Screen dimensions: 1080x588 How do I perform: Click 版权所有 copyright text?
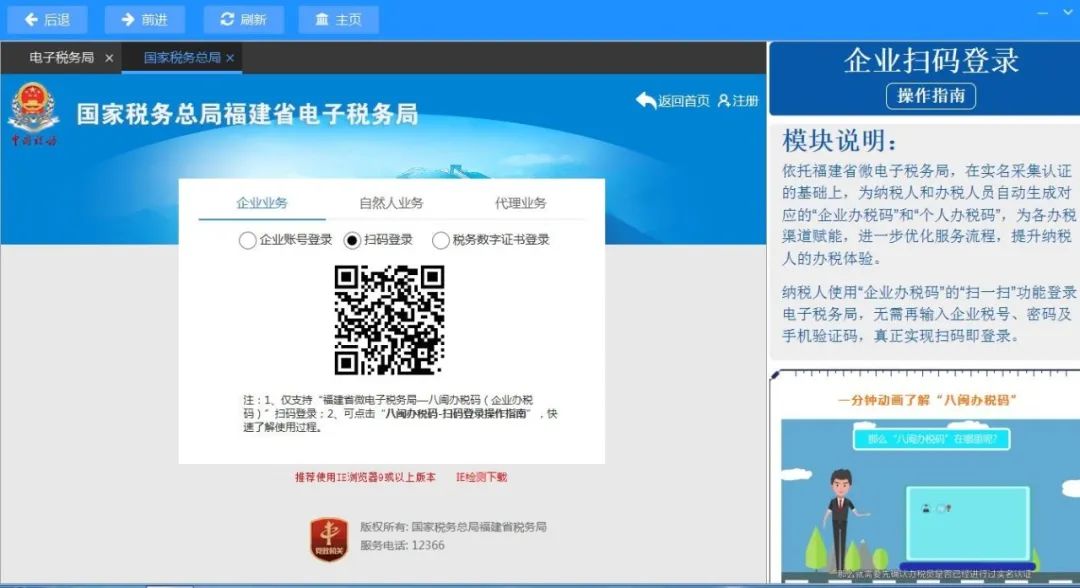coord(453,527)
